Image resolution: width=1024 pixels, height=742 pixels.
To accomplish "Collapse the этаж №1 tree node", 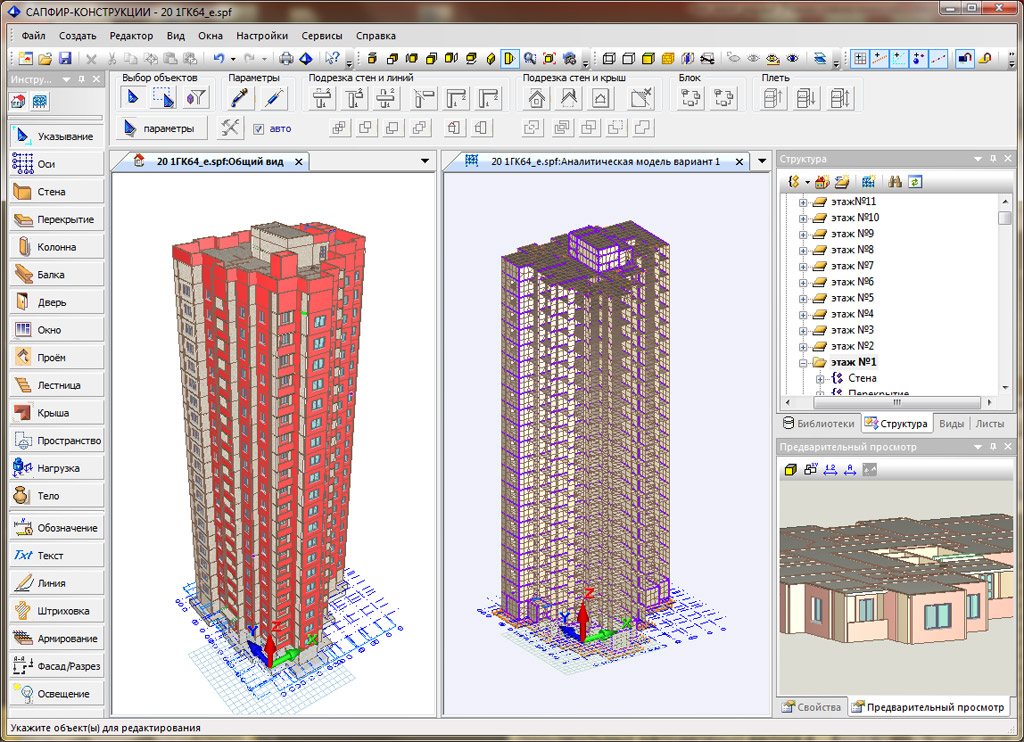I will click(x=802, y=362).
